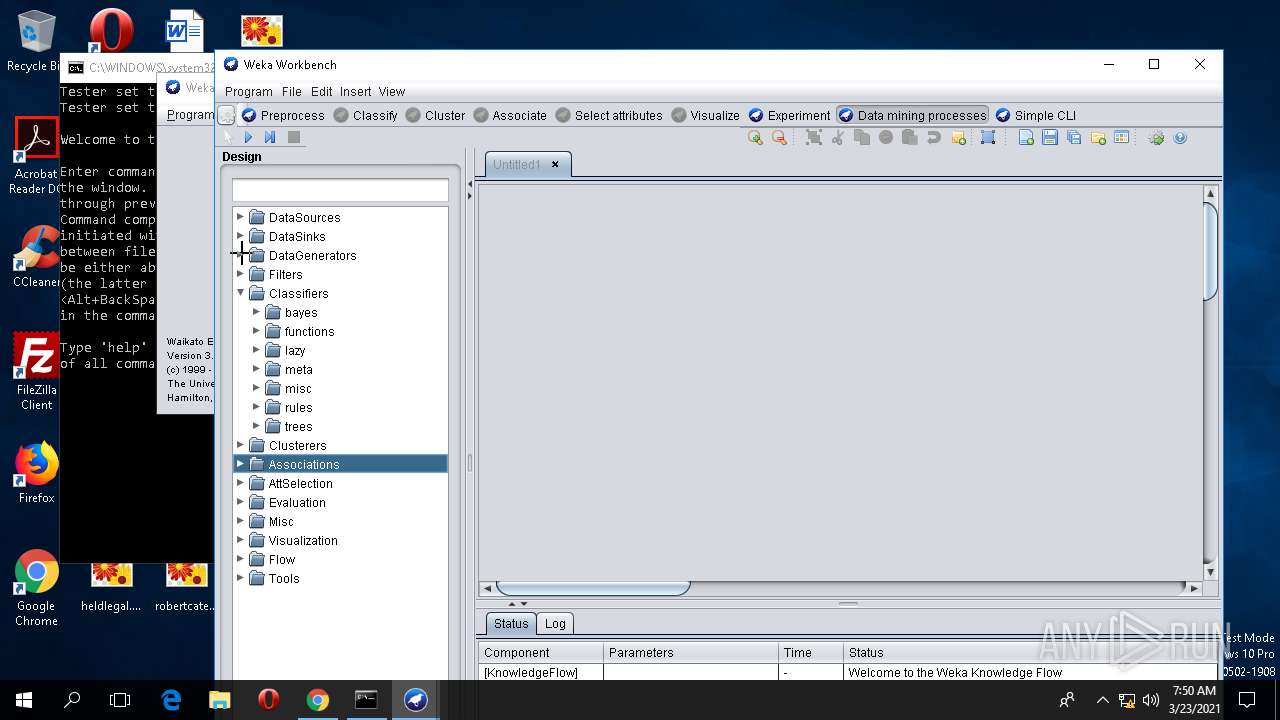The image size is (1280, 720).
Task: Select the Visualization folder in tree
Action: click(x=303, y=540)
